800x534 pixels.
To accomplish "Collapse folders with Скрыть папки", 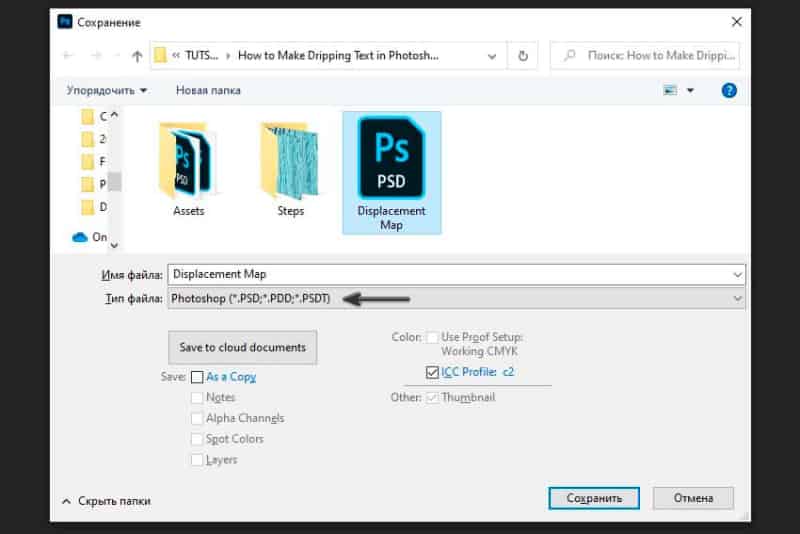I will (x=106, y=501).
